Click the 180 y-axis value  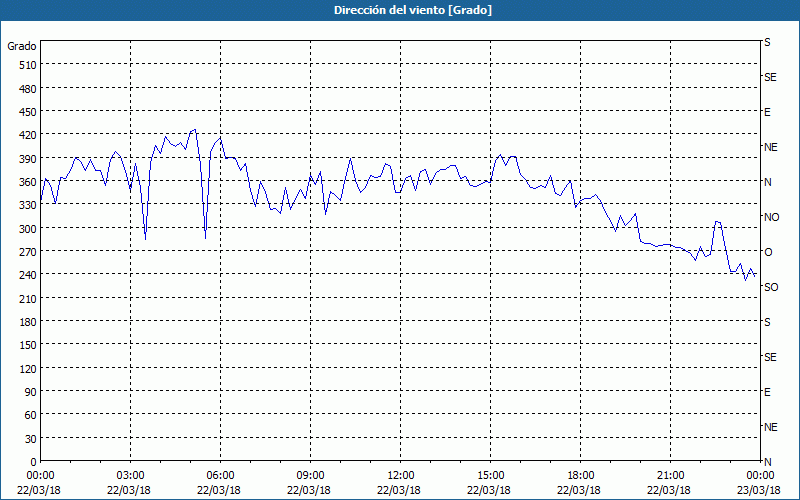(x=28, y=322)
